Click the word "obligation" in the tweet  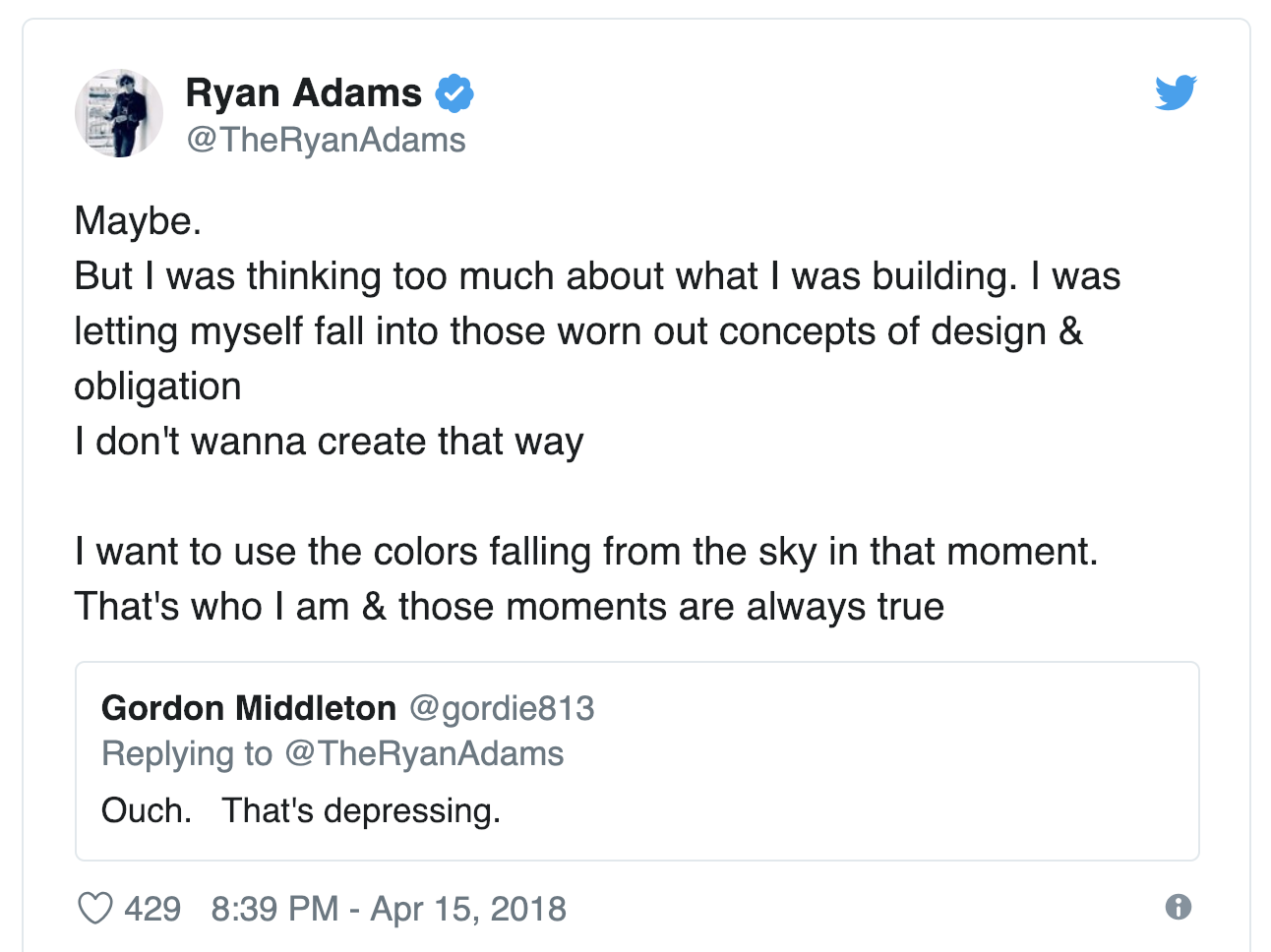tap(157, 387)
